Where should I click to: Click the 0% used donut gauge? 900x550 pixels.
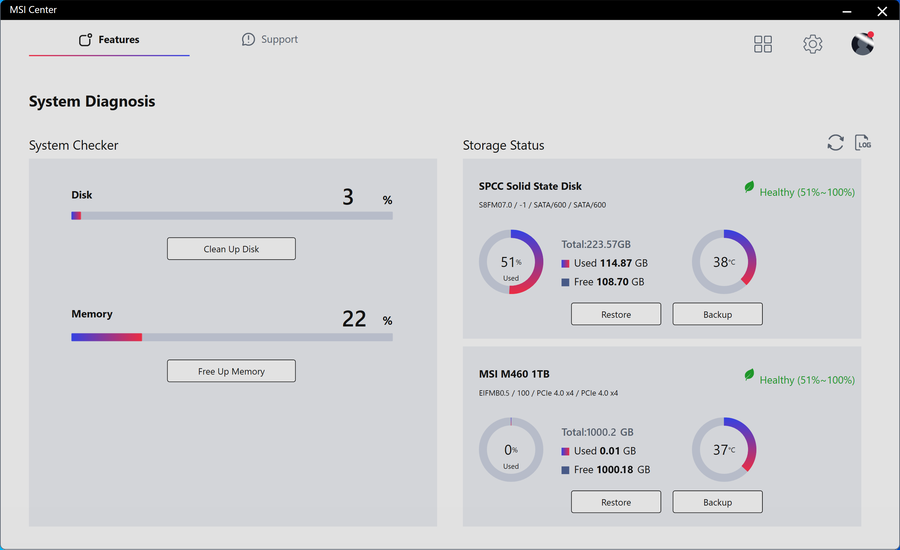[511, 450]
